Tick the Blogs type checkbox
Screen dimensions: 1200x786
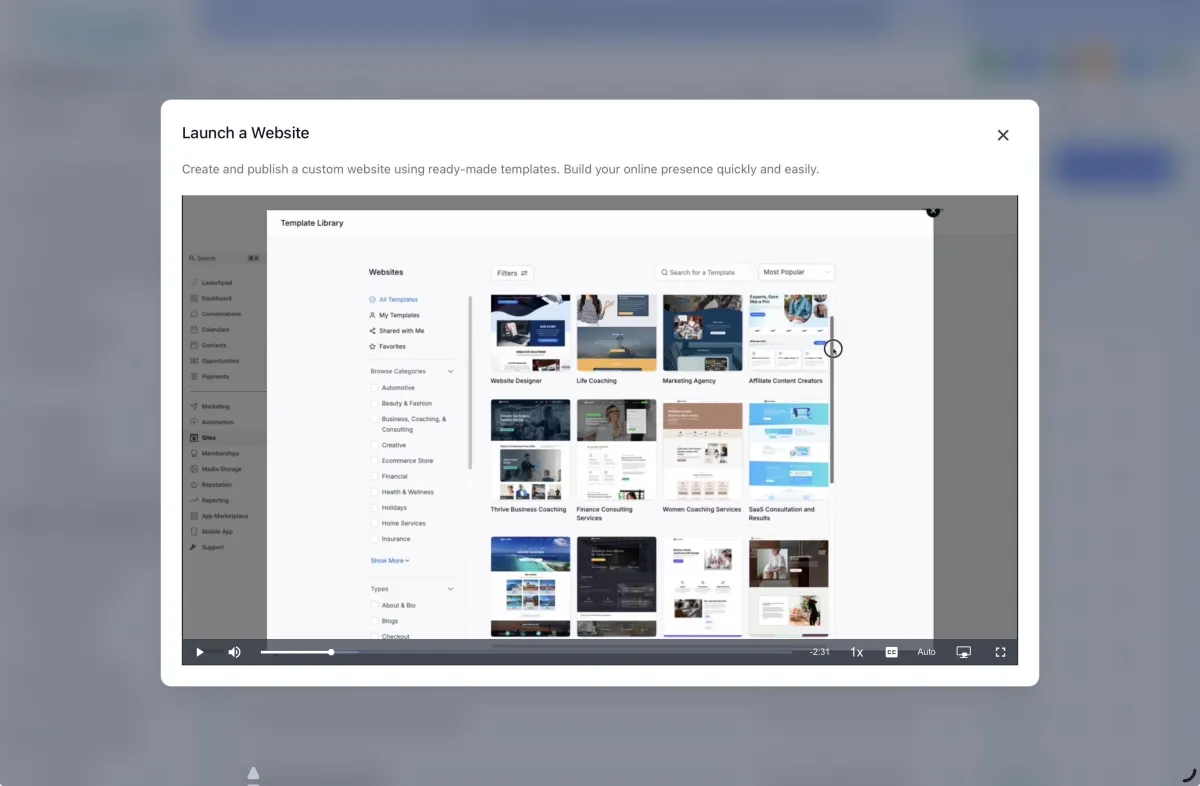pos(375,621)
